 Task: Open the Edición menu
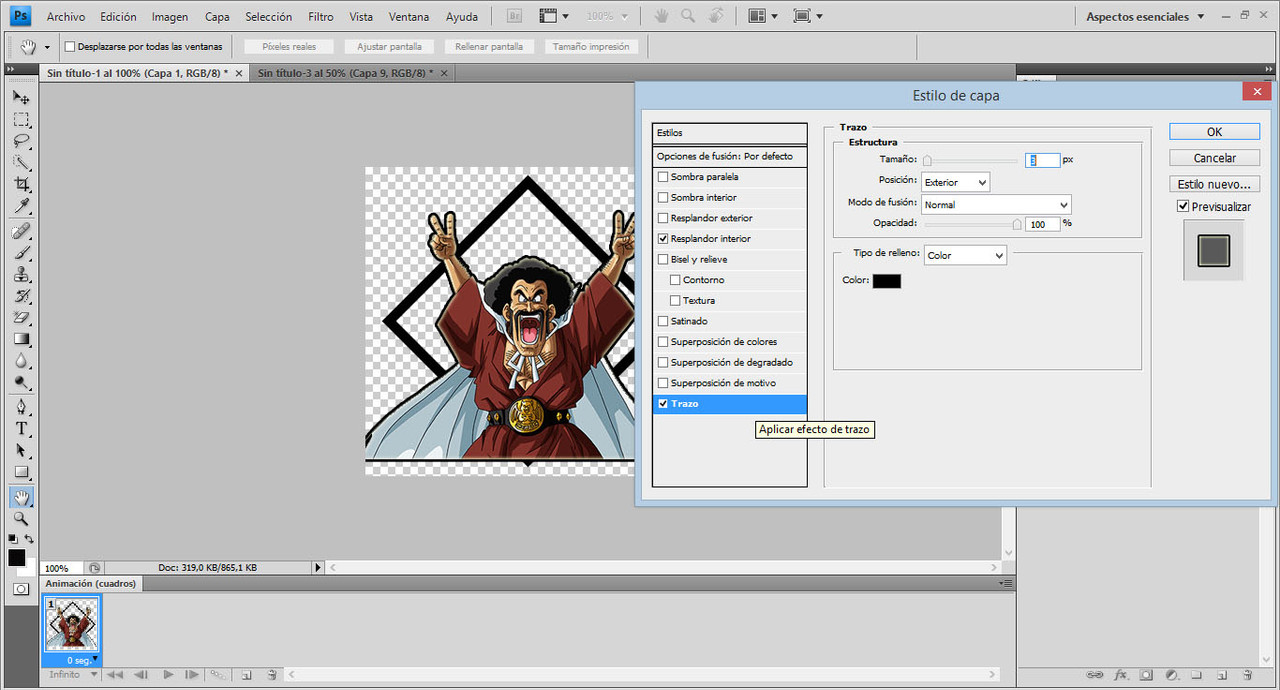tap(118, 17)
